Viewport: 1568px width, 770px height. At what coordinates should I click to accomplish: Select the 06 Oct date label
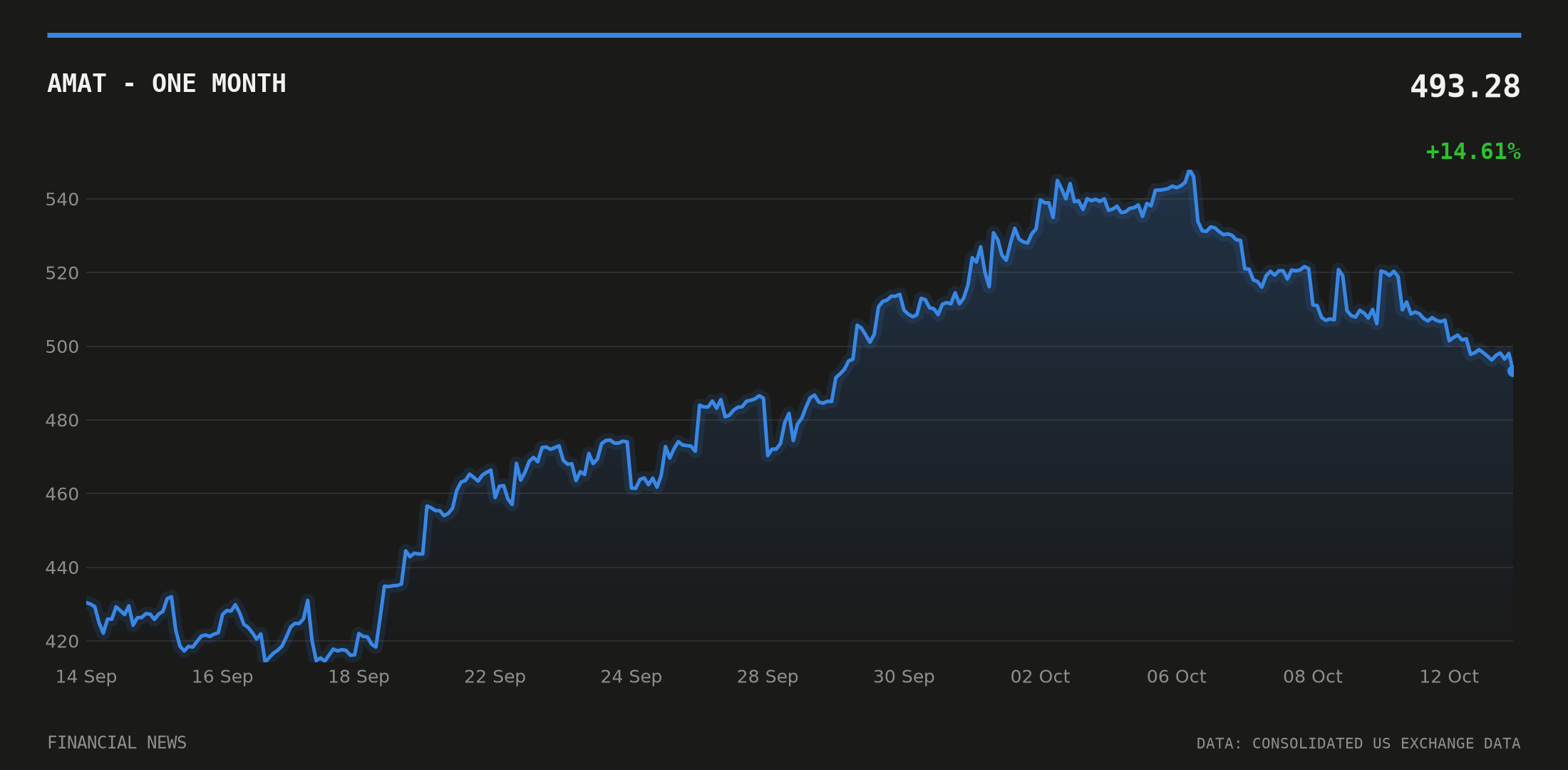tap(1176, 677)
